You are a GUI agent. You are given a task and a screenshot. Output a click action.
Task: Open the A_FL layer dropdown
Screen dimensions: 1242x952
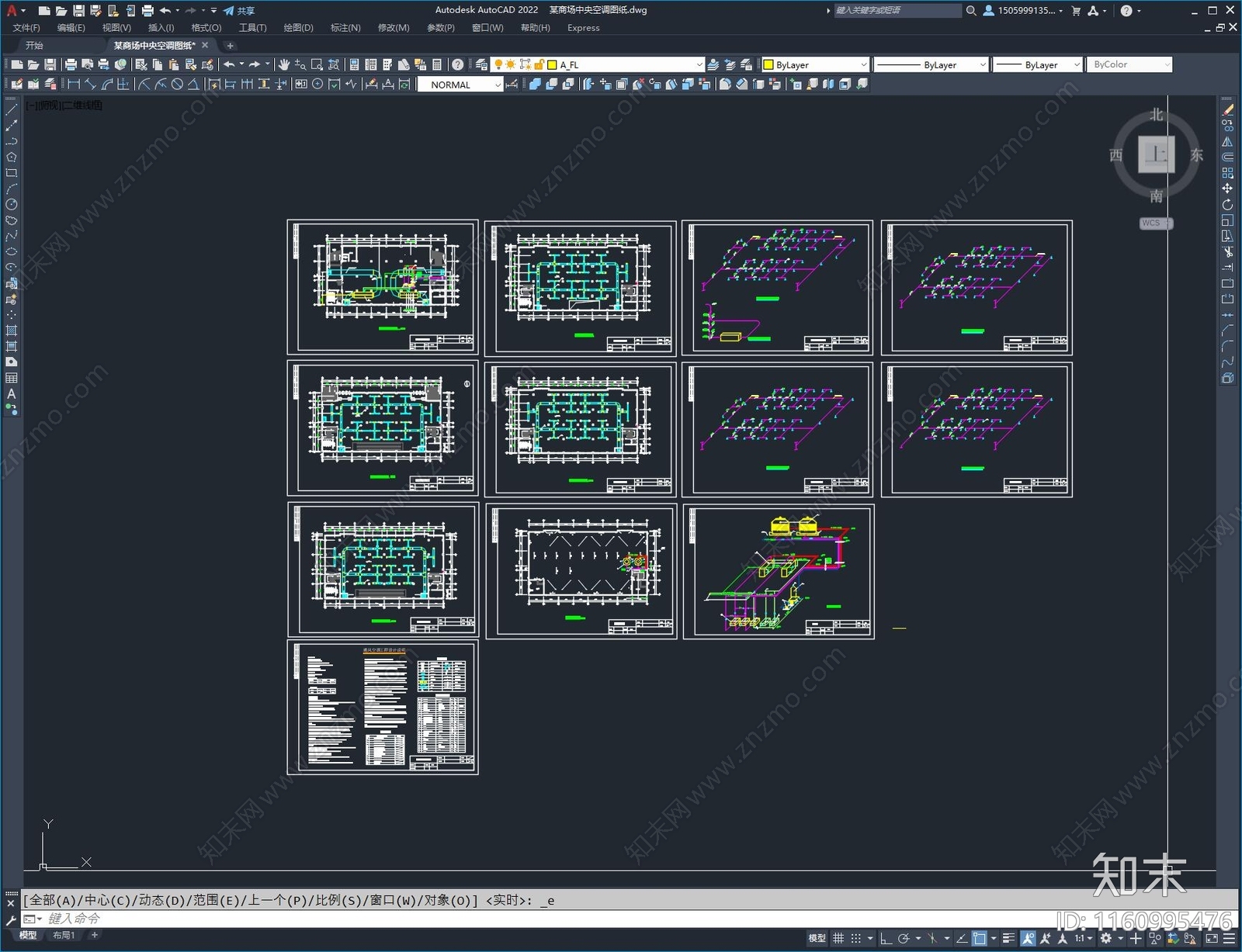click(x=625, y=65)
